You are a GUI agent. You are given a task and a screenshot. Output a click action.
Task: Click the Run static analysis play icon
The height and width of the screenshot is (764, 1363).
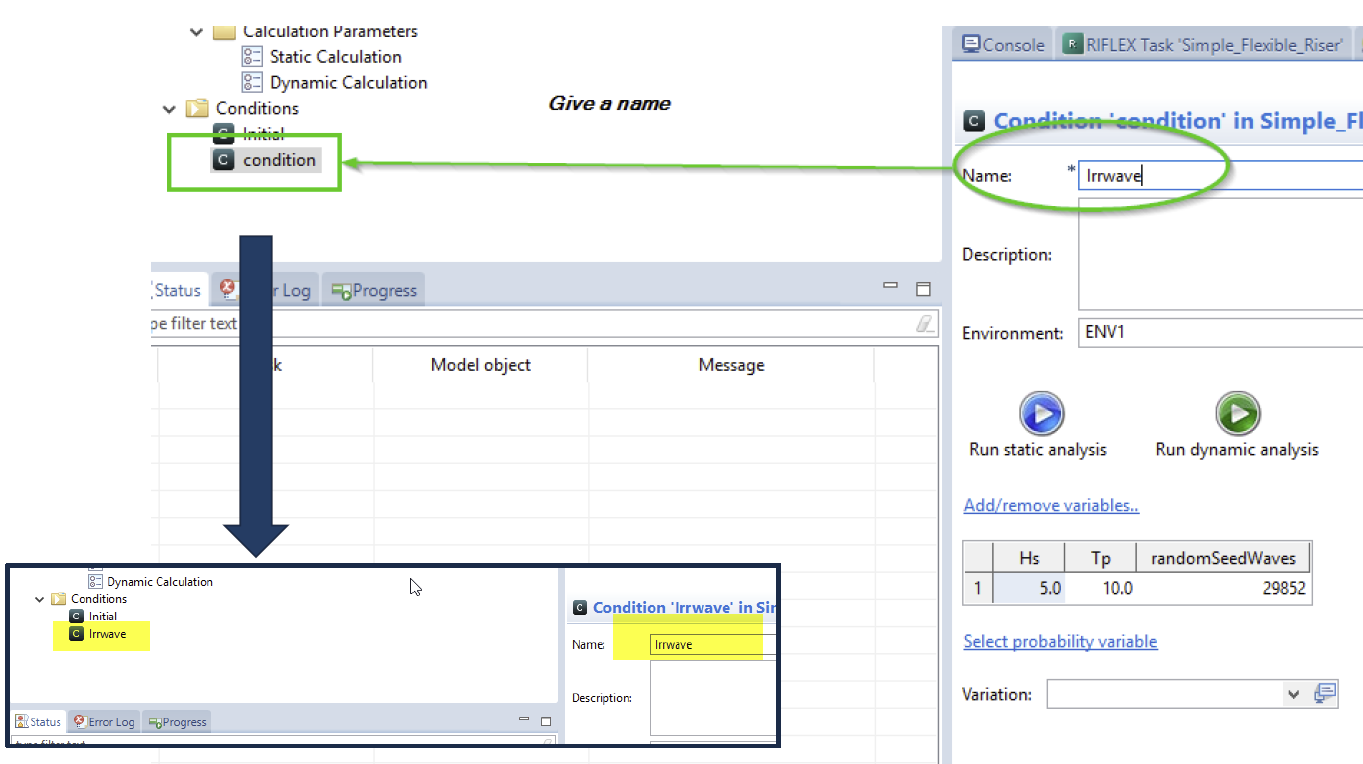coord(1041,413)
